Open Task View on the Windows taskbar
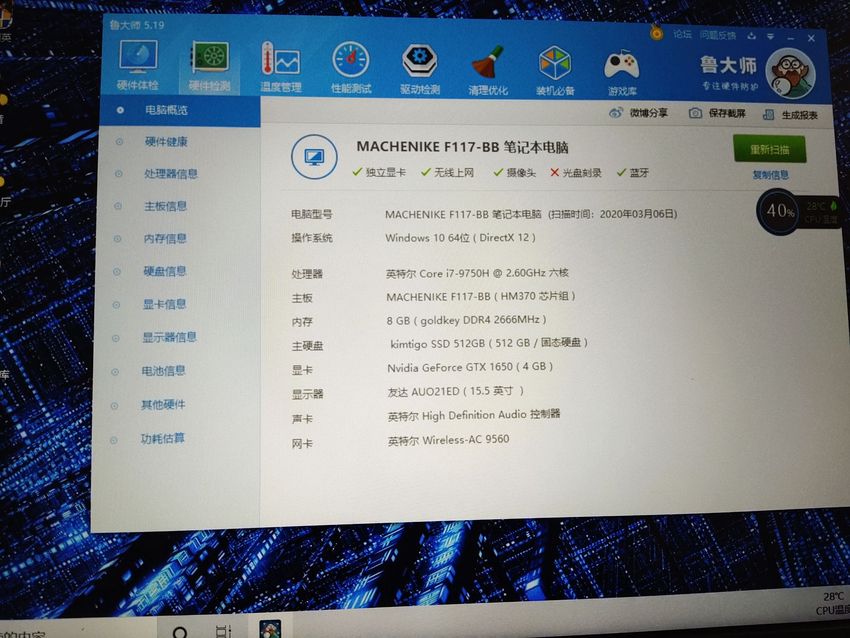Image resolution: width=850 pixels, height=638 pixels. [x=223, y=630]
